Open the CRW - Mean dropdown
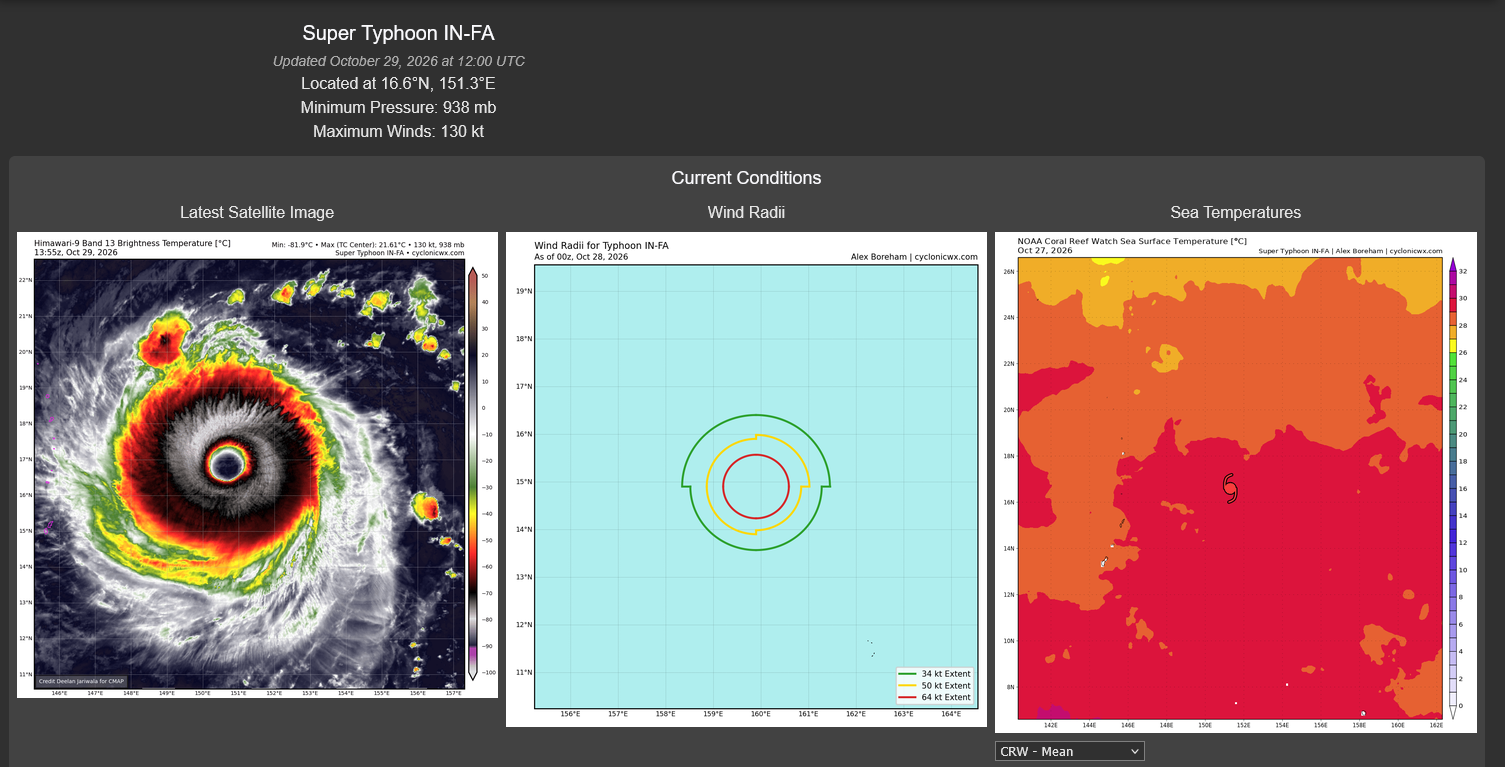The width and height of the screenshot is (1505, 767). [x=1069, y=751]
